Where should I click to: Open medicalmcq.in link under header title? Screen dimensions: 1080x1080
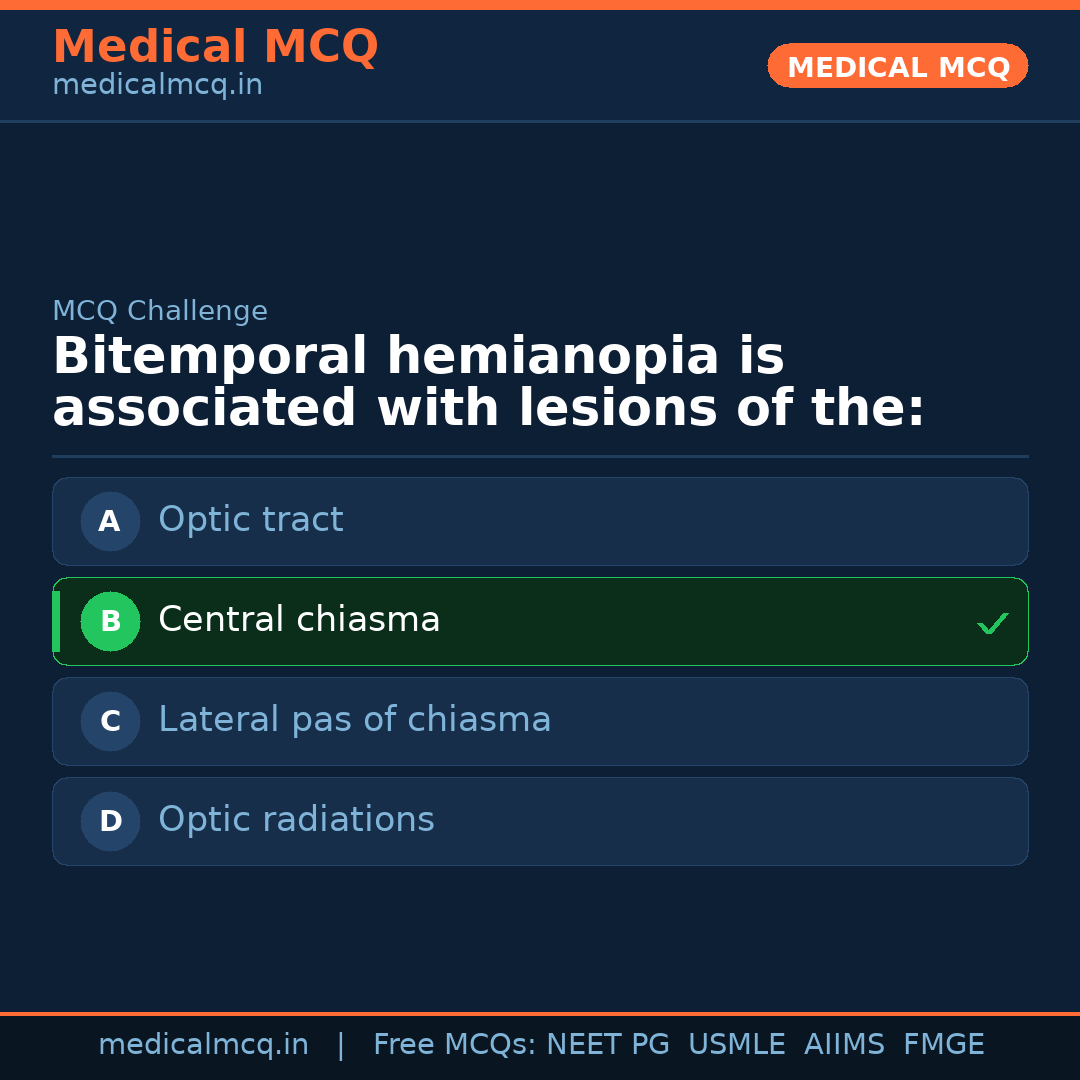pos(157,86)
